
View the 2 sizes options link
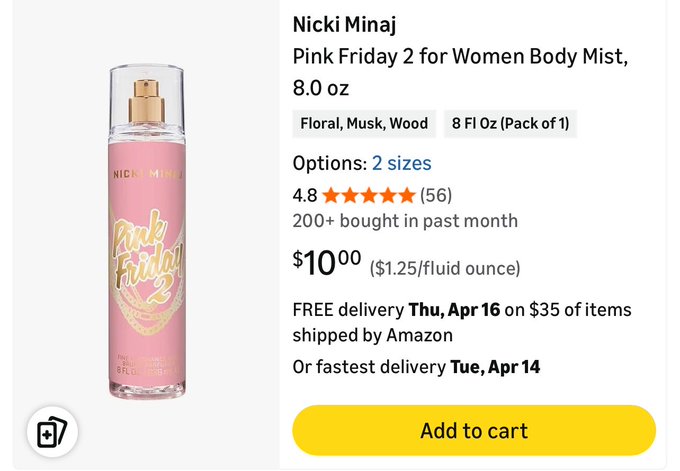[401, 163]
